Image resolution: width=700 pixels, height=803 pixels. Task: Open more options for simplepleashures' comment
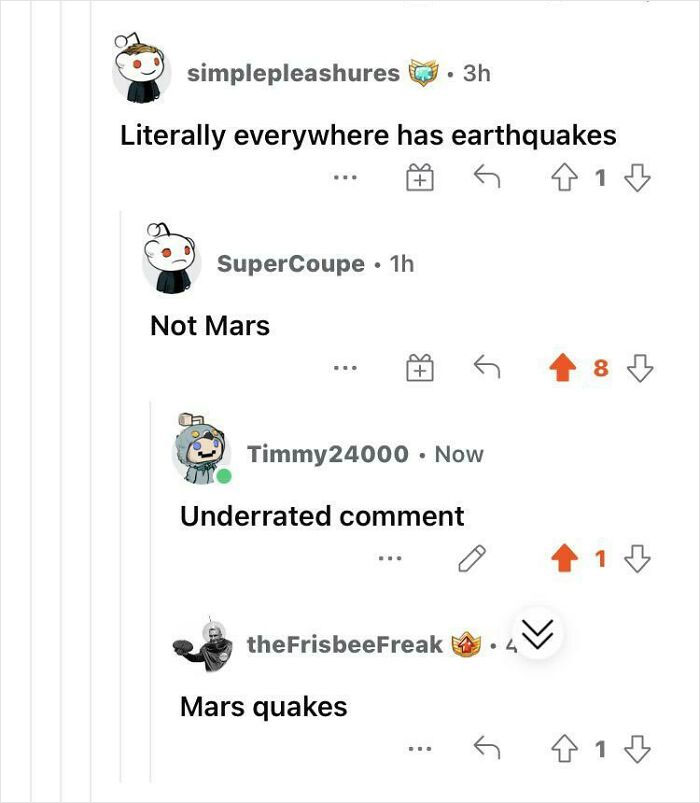click(346, 180)
